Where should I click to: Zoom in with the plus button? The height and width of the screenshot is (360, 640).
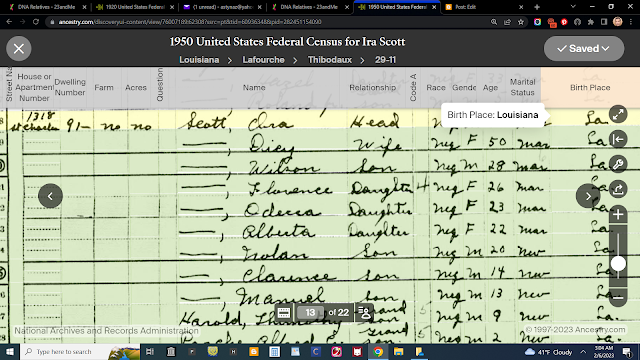618,214
